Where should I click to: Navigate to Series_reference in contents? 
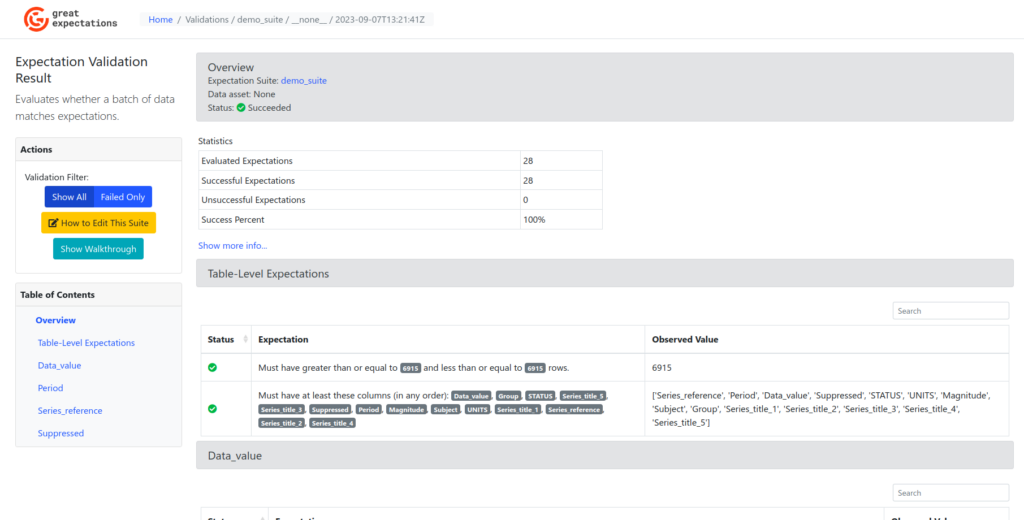click(x=70, y=411)
